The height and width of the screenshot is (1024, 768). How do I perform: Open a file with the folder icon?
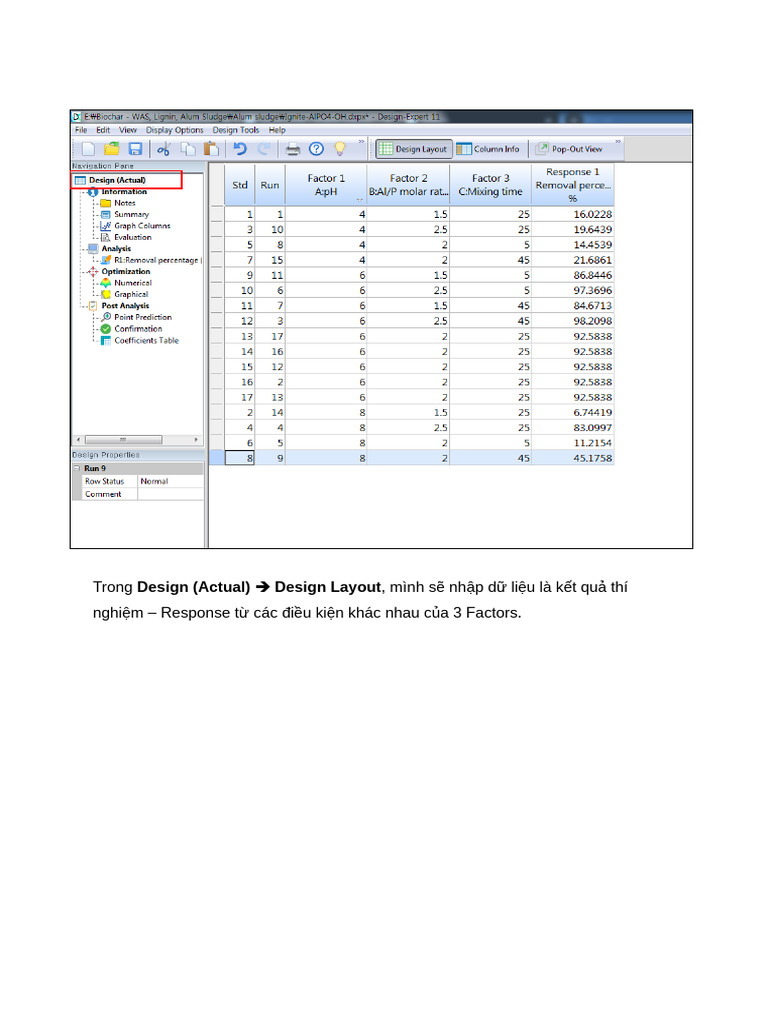[x=112, y=150]
